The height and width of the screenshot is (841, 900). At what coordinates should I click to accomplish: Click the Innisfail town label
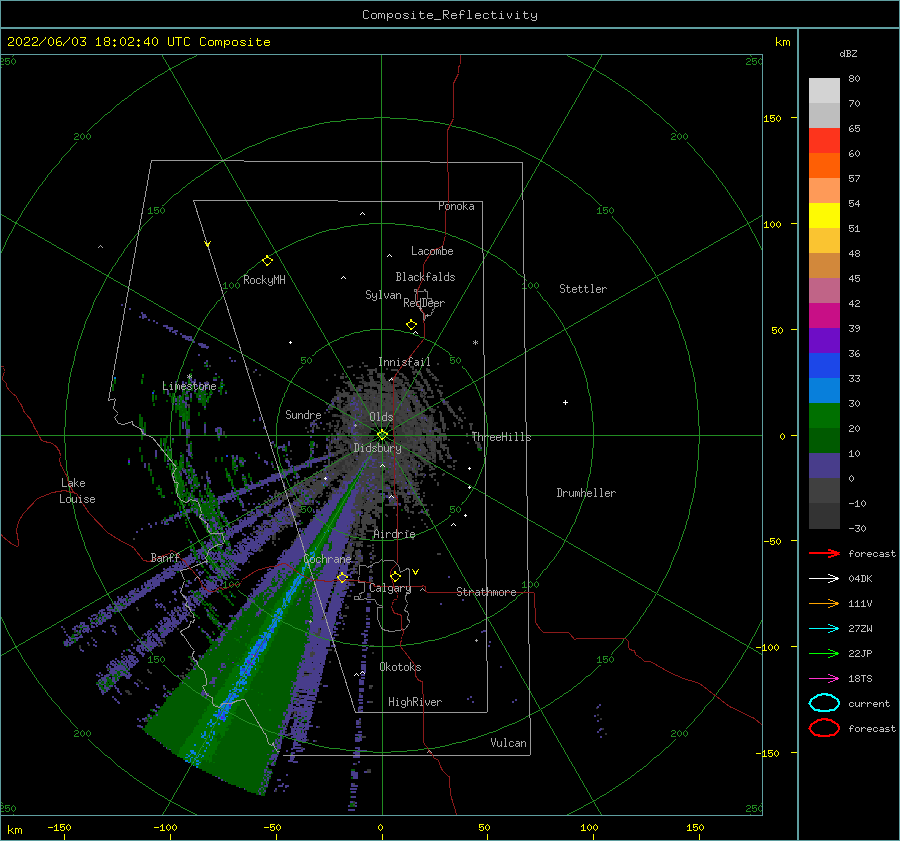(x=404, y=362)
